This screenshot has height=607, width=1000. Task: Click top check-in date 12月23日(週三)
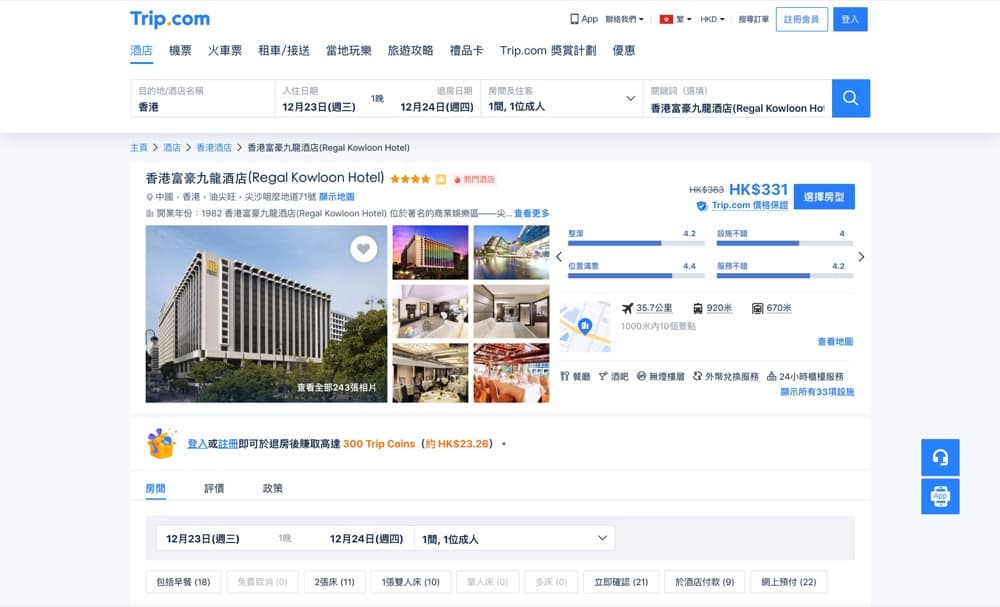pyautogui.click(x=319, y=107)
